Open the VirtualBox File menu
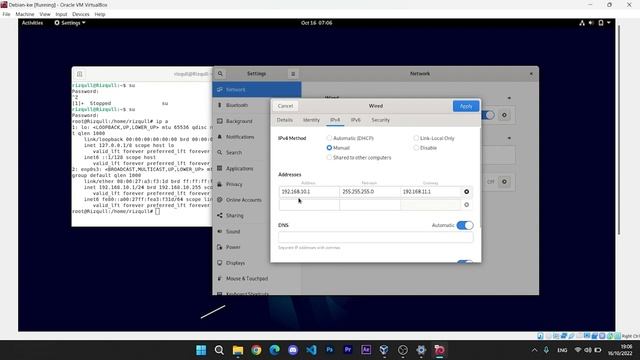The width and height of the screenshot is (640, 360). (x=6, y=14)
